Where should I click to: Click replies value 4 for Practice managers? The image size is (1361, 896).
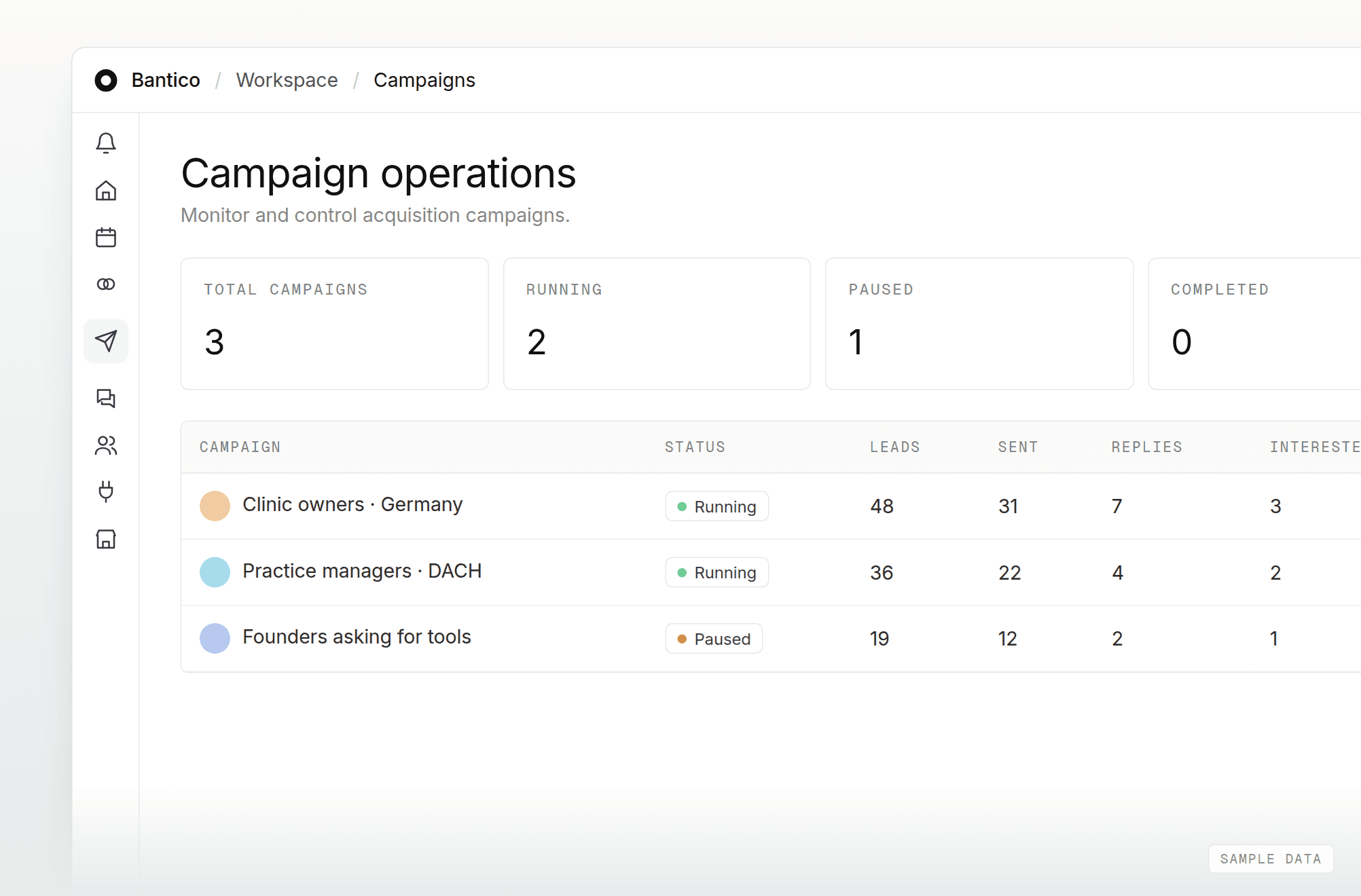point(1117,573)
